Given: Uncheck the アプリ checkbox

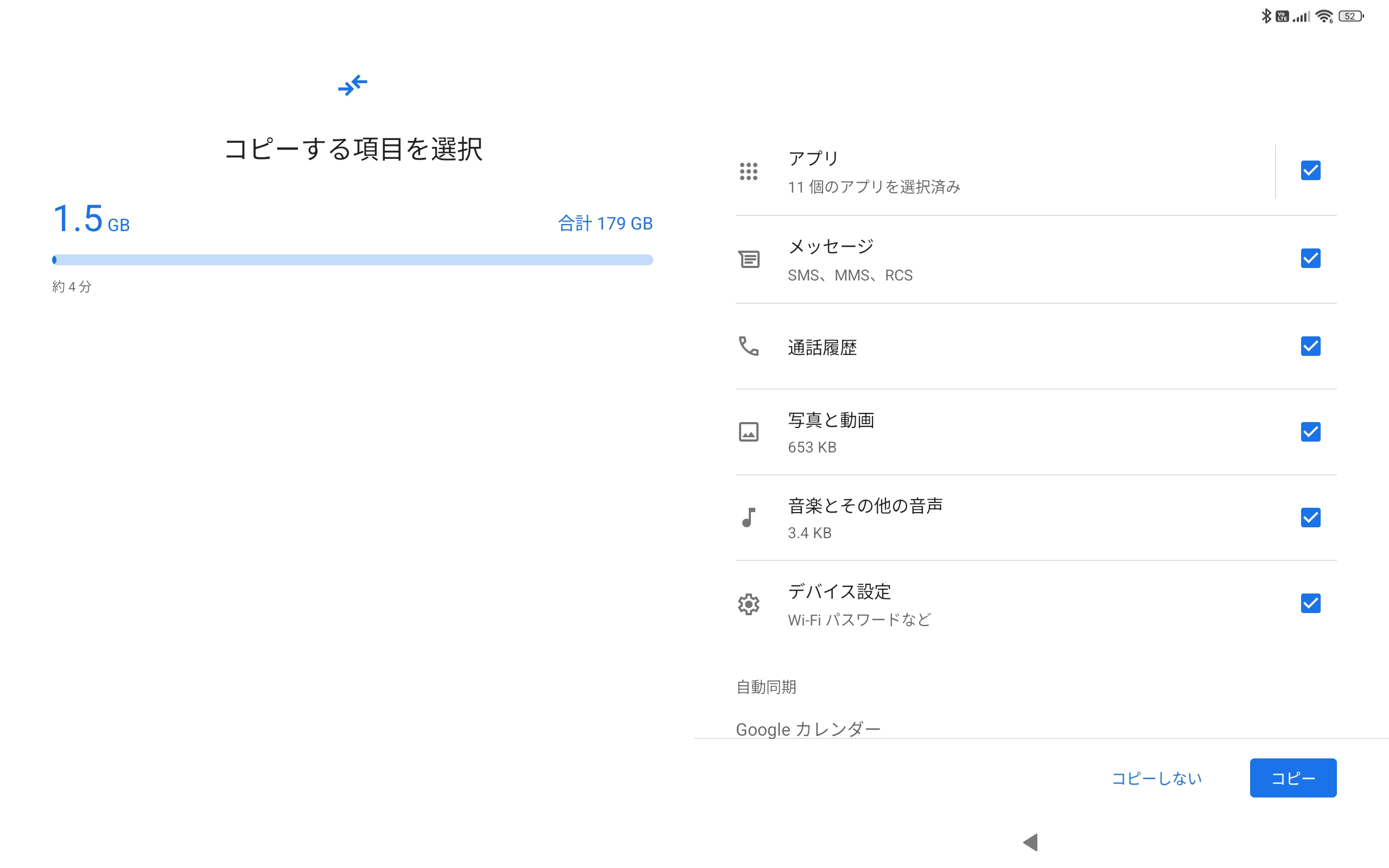Looking at the screenshot, I should click(x=1310, y=170).
